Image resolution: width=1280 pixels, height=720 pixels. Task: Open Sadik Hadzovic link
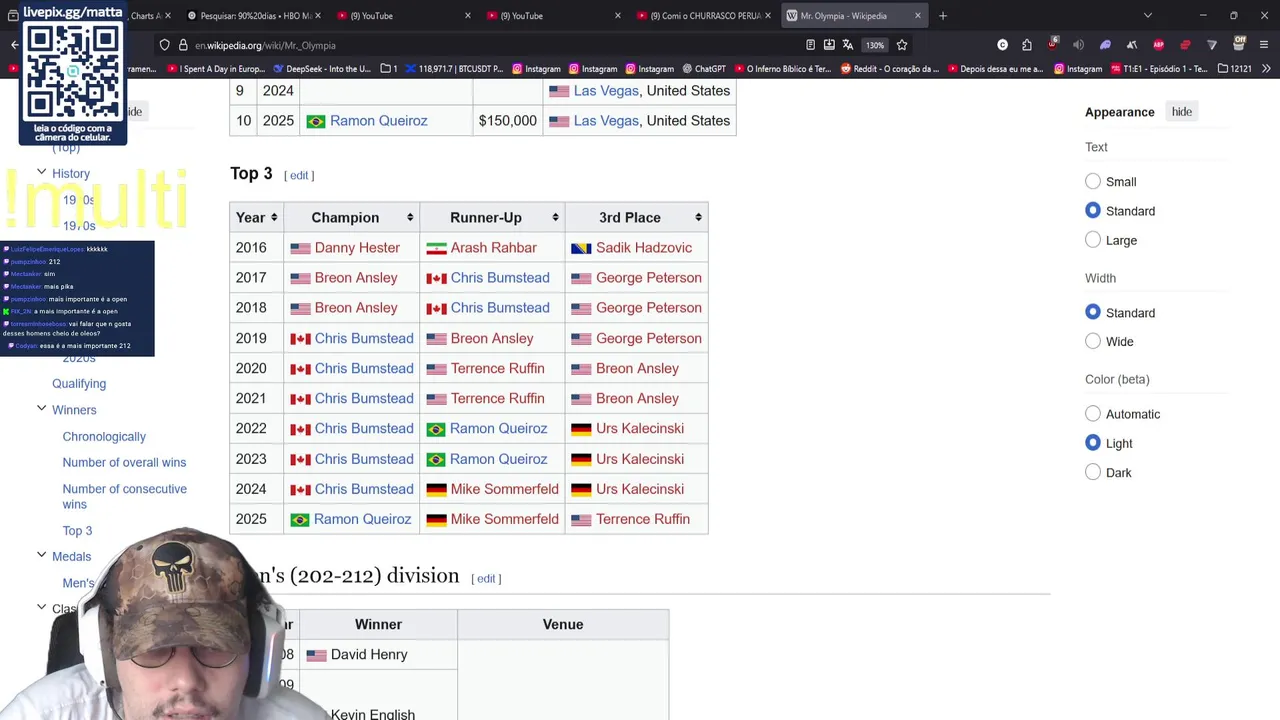(644, 248)
